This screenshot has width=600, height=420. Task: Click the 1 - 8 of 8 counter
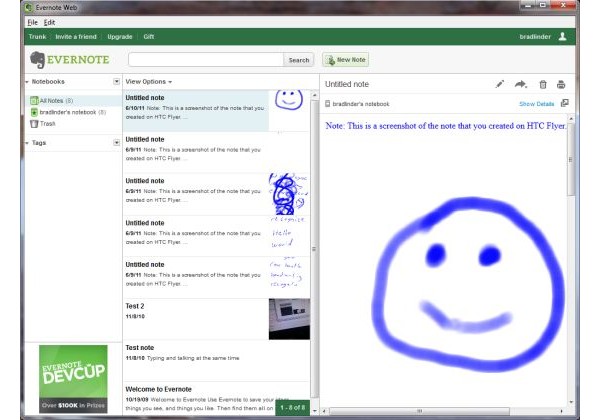pyautogui.click(x=293, y=408)
